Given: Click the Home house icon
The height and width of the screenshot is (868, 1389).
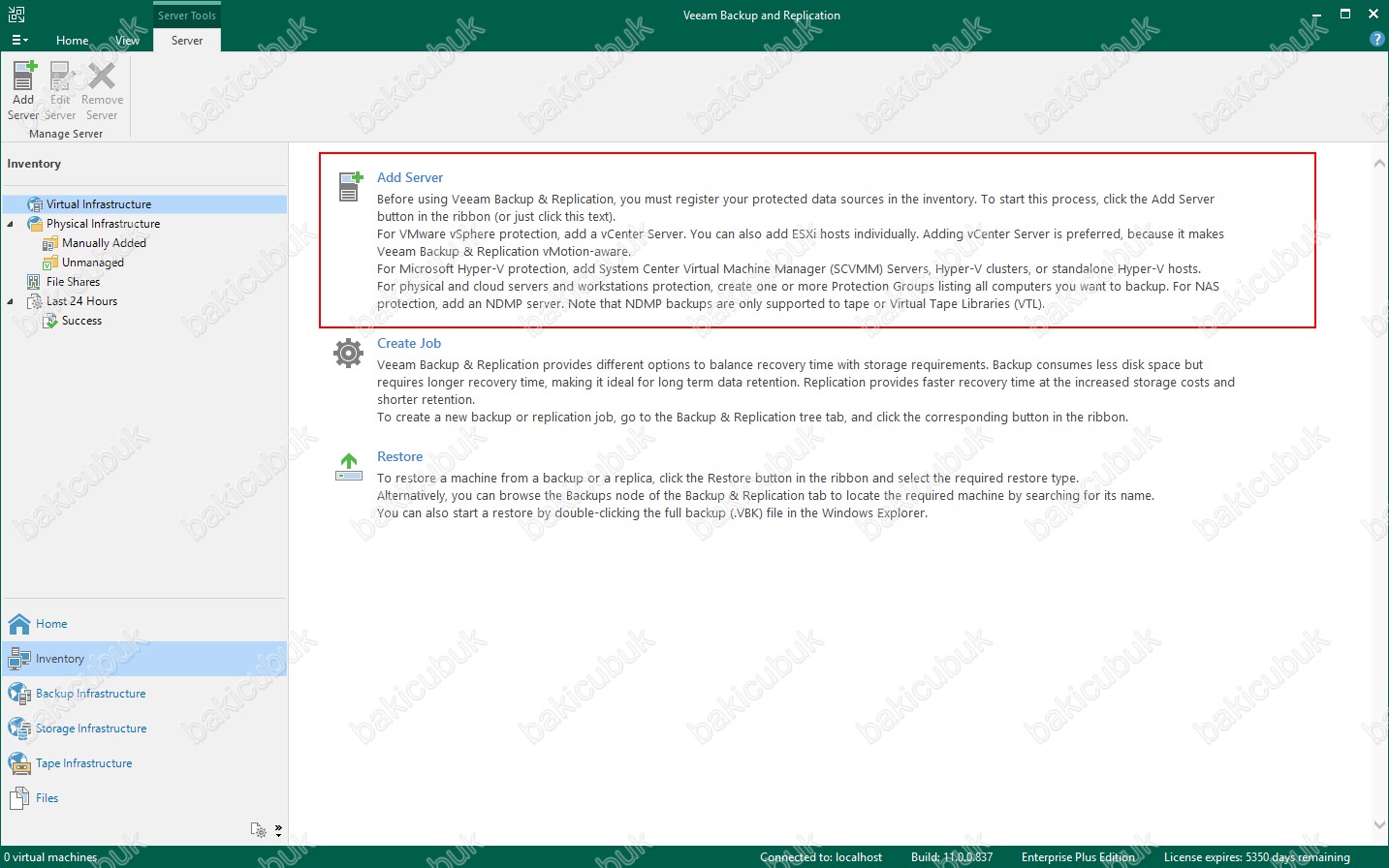Looking at the screenshot, I should pyautogui.click(x=19, y=624).
